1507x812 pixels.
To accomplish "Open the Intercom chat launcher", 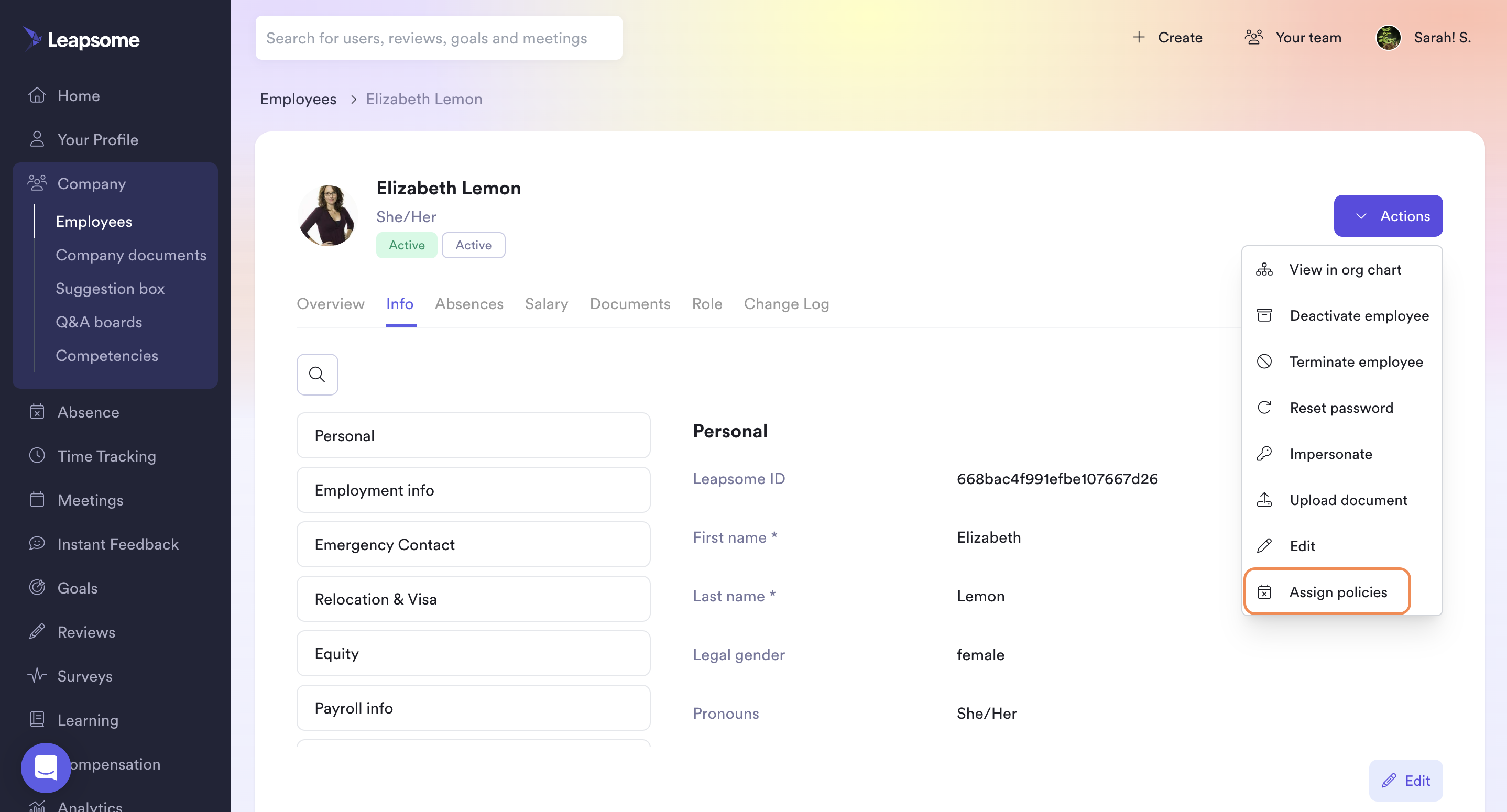I will point(46,767).
